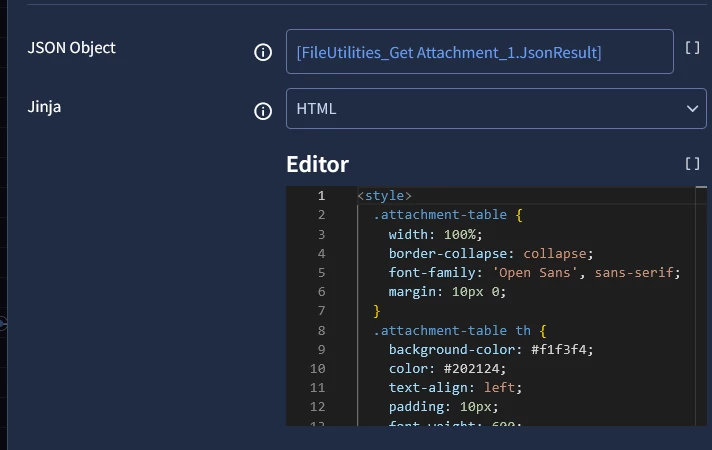Click the 'text-align: left;' line
The image size is (712, 450).
(x=455, y=388)
